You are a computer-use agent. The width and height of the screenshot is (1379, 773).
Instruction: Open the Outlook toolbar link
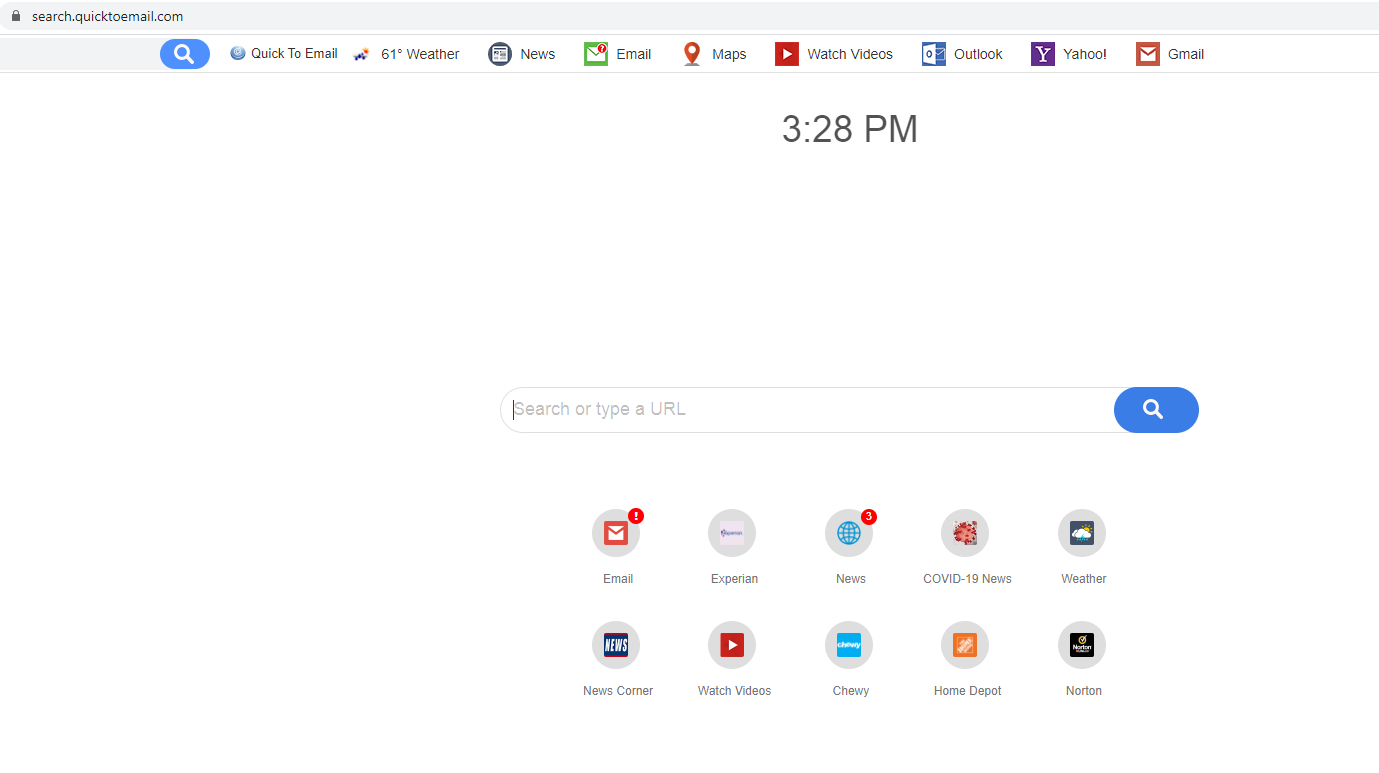[x=978, y=54]
